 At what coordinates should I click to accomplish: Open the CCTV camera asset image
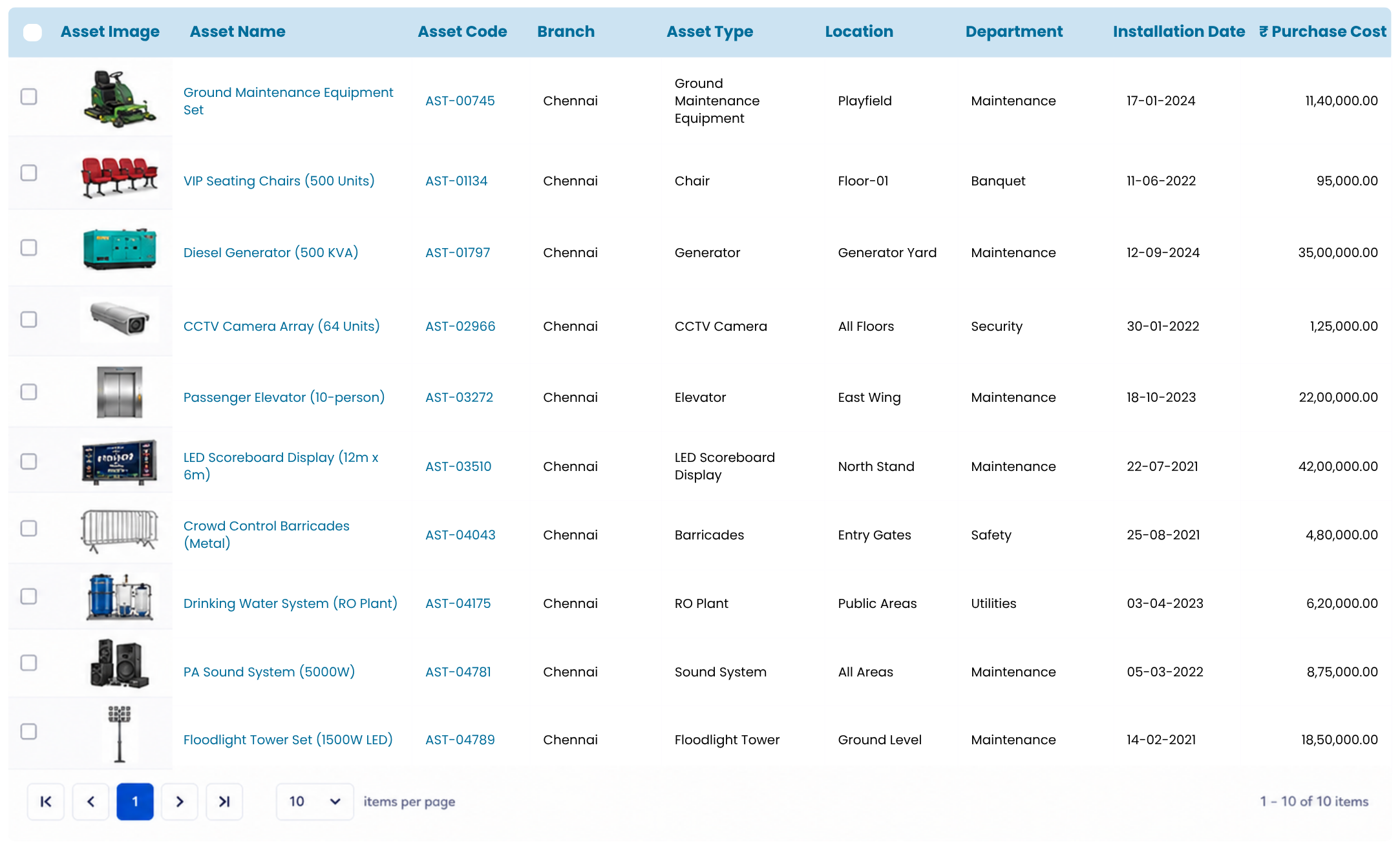tap(120, 319)
